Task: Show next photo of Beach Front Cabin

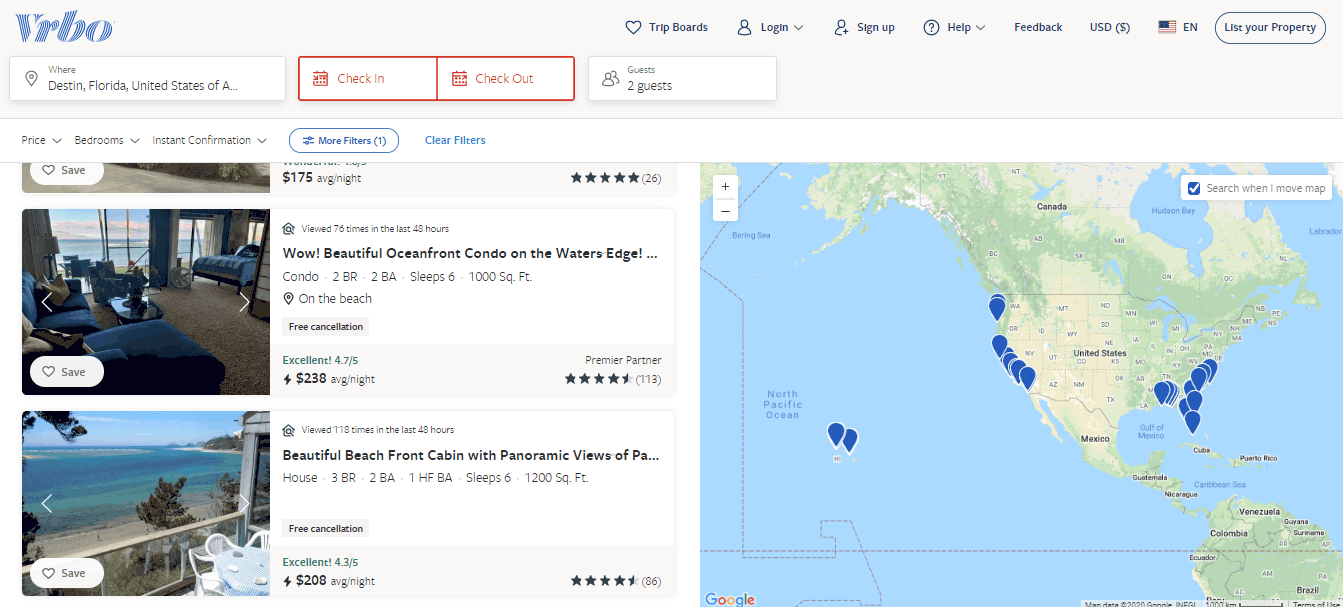Action: pos(244,503)
